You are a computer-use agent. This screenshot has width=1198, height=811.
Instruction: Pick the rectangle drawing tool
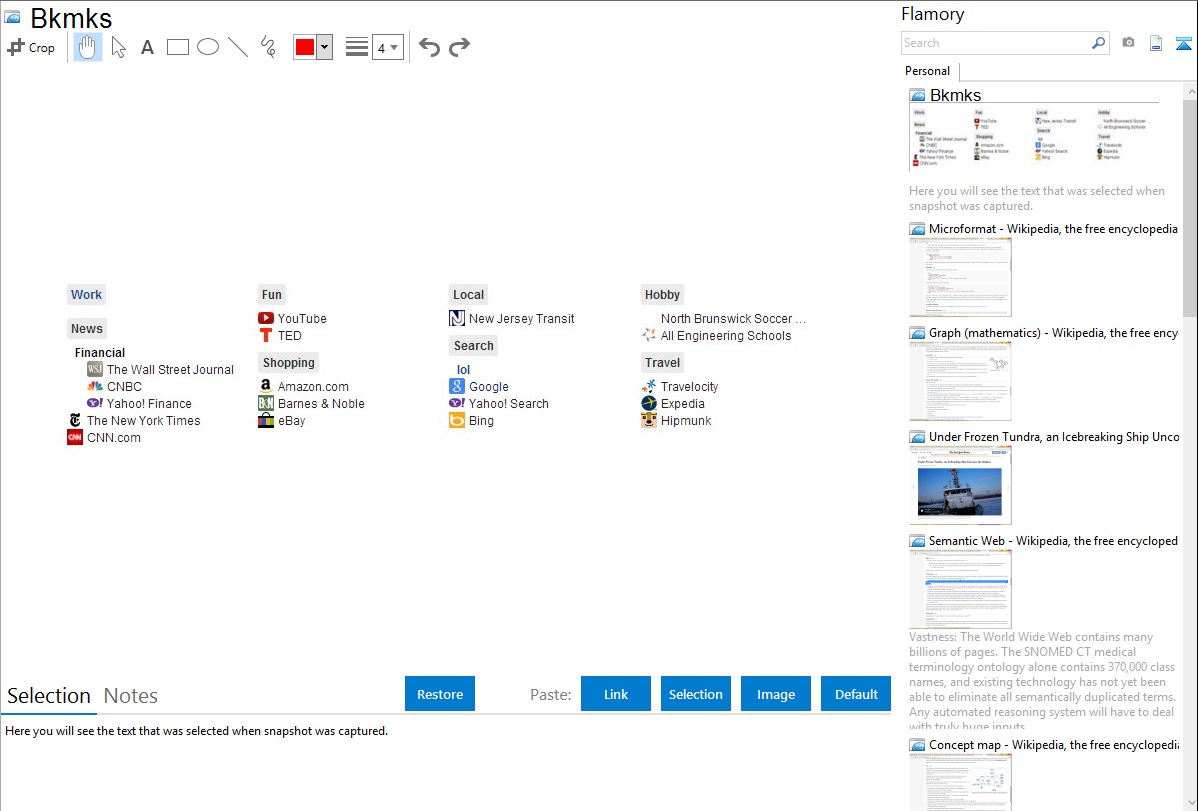point(177,47)
